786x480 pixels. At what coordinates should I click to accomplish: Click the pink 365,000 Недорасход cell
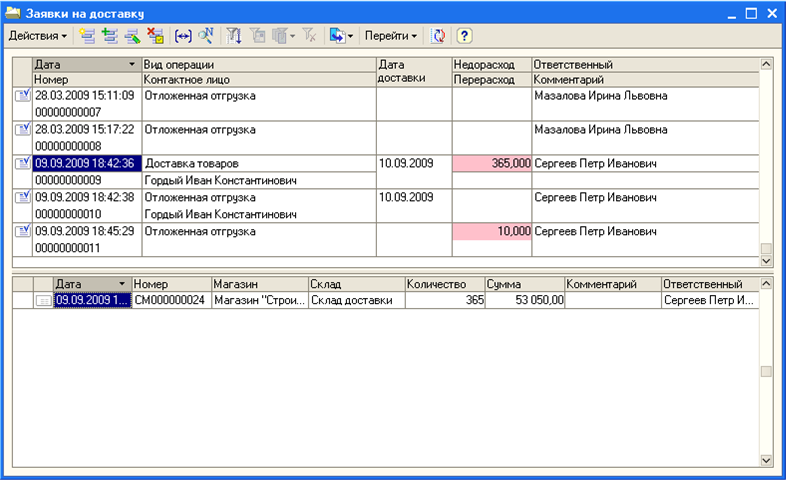coord(492,163)
